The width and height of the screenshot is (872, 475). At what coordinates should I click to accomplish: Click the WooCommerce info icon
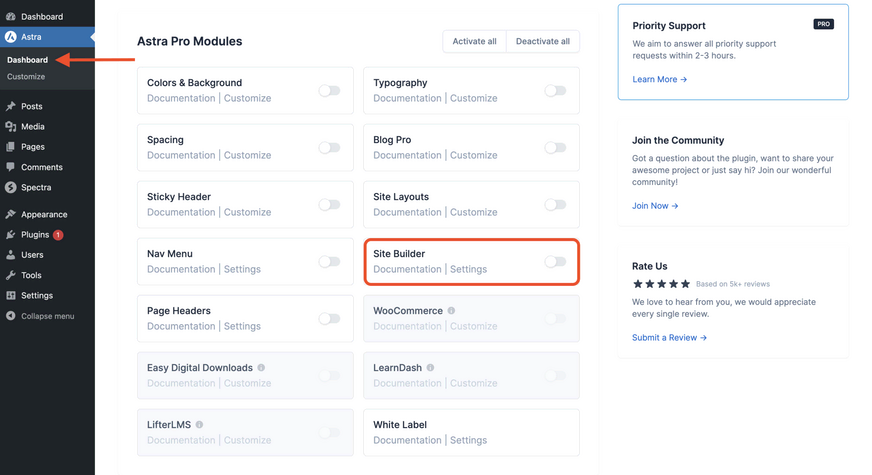(451, 311)
